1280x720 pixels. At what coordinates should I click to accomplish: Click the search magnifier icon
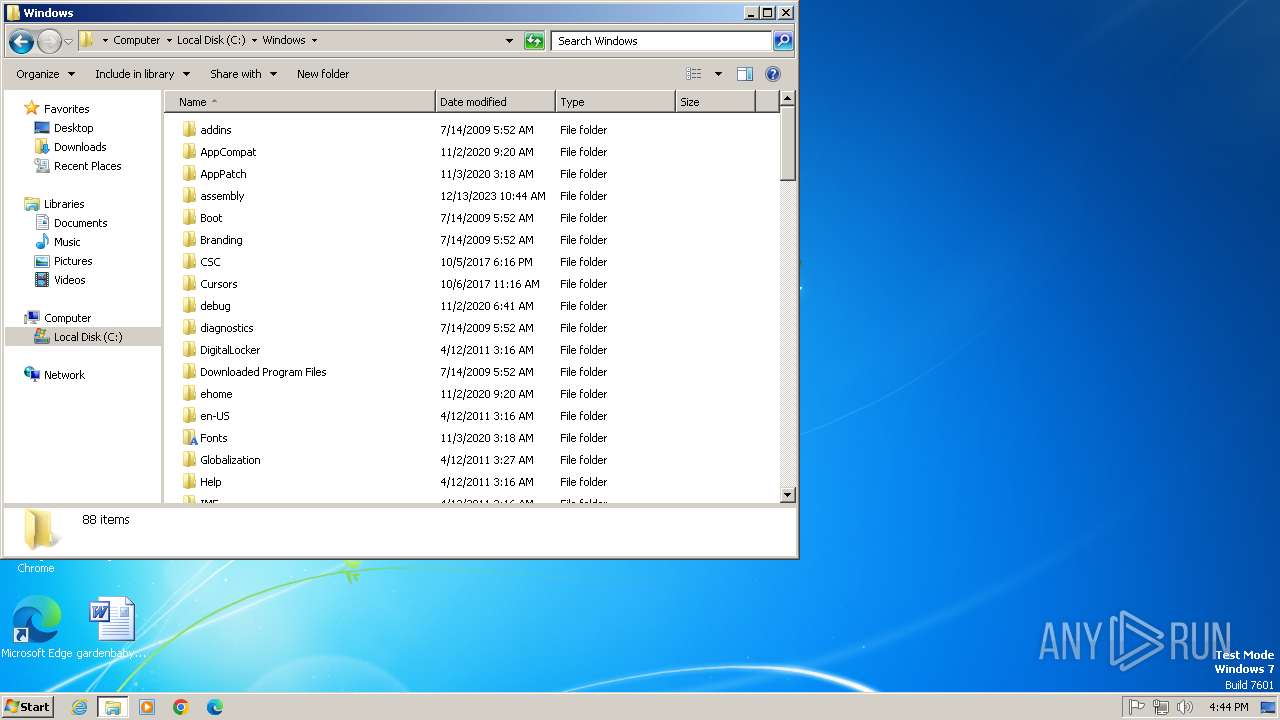(783, 41)
